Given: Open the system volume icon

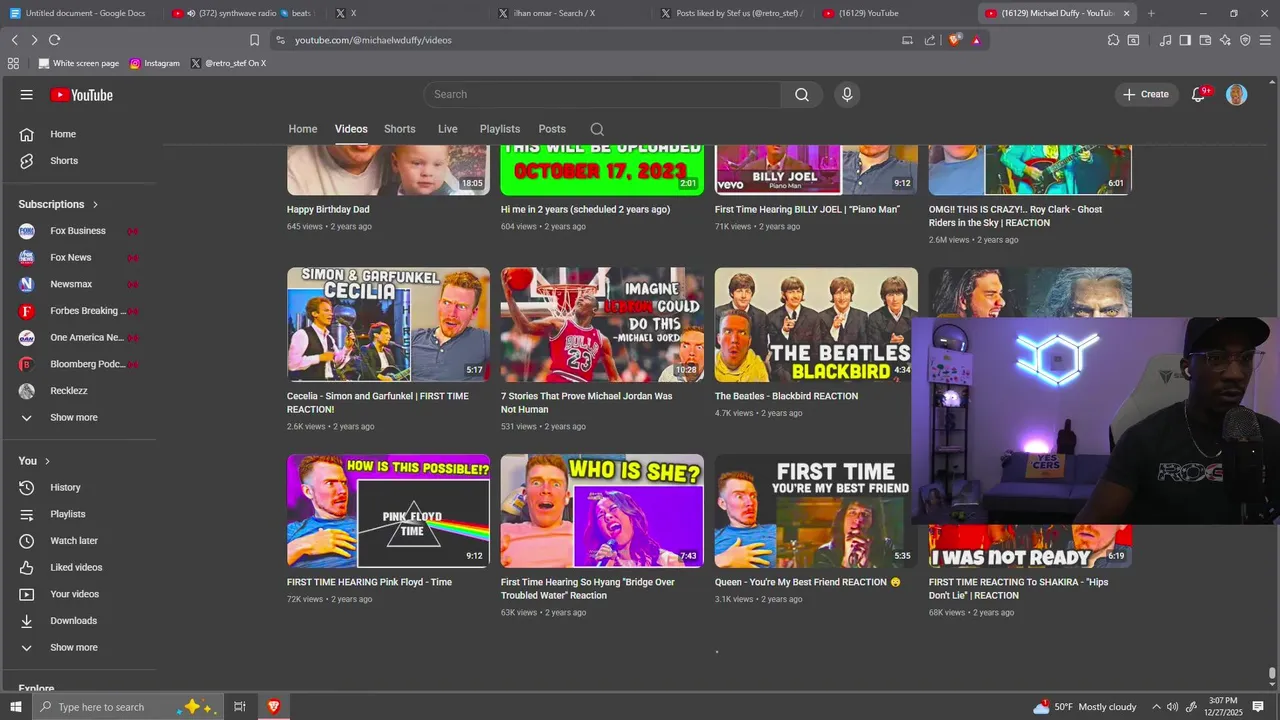Looking at the screenshot, I should coord(1173,707).
